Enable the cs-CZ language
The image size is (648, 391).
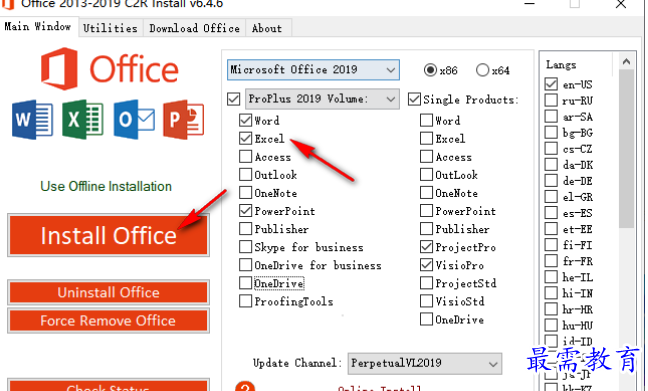tap(551, 148)
